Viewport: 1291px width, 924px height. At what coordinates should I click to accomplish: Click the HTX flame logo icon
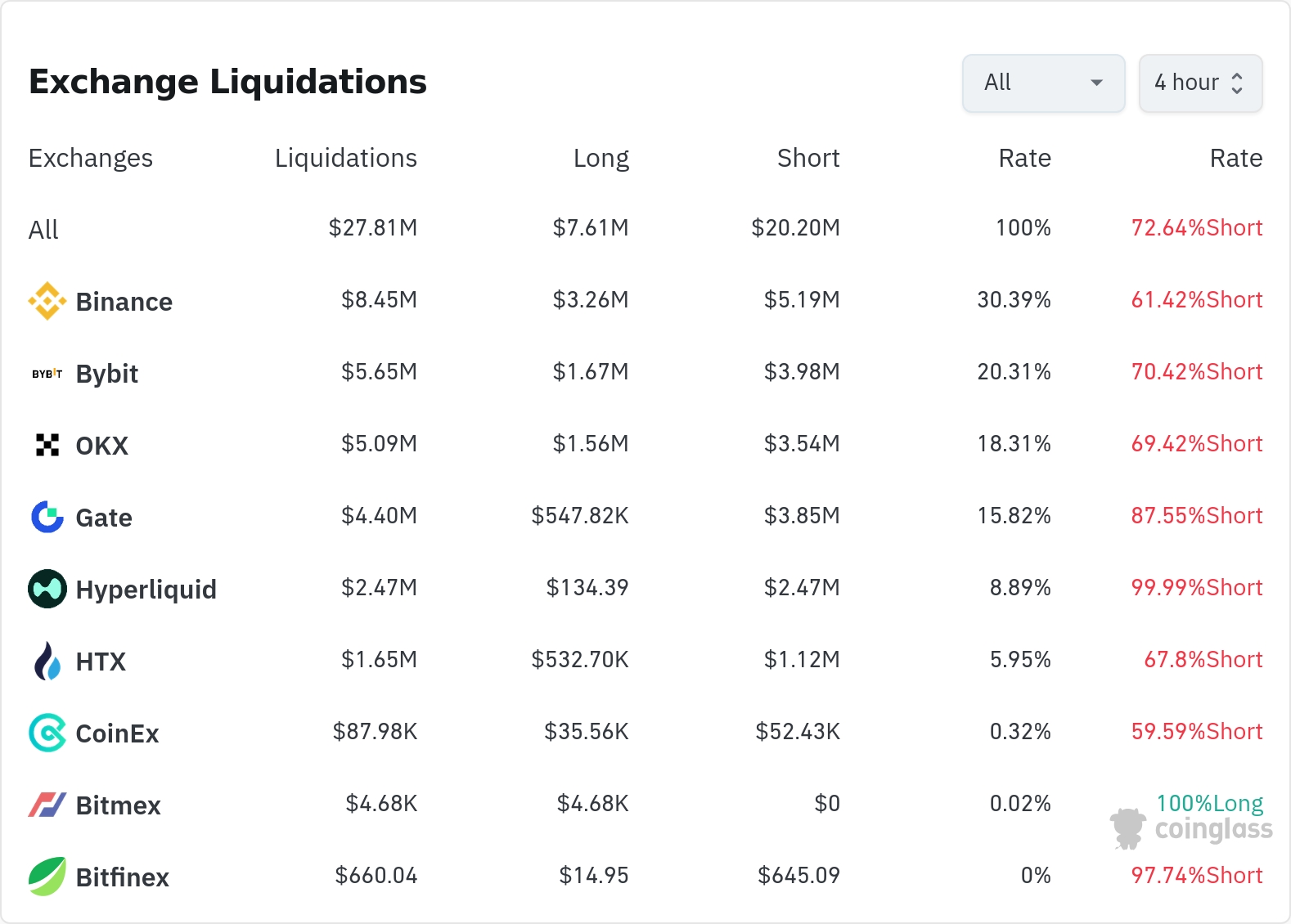click(47, 661)
